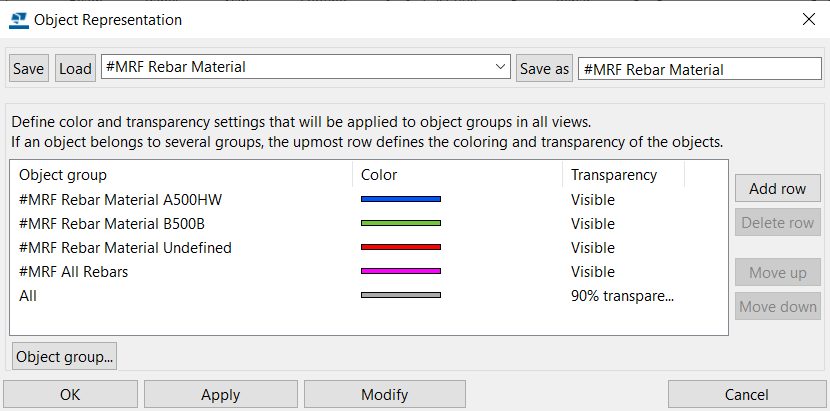Click the Save as name input field

tap(700, 69)
